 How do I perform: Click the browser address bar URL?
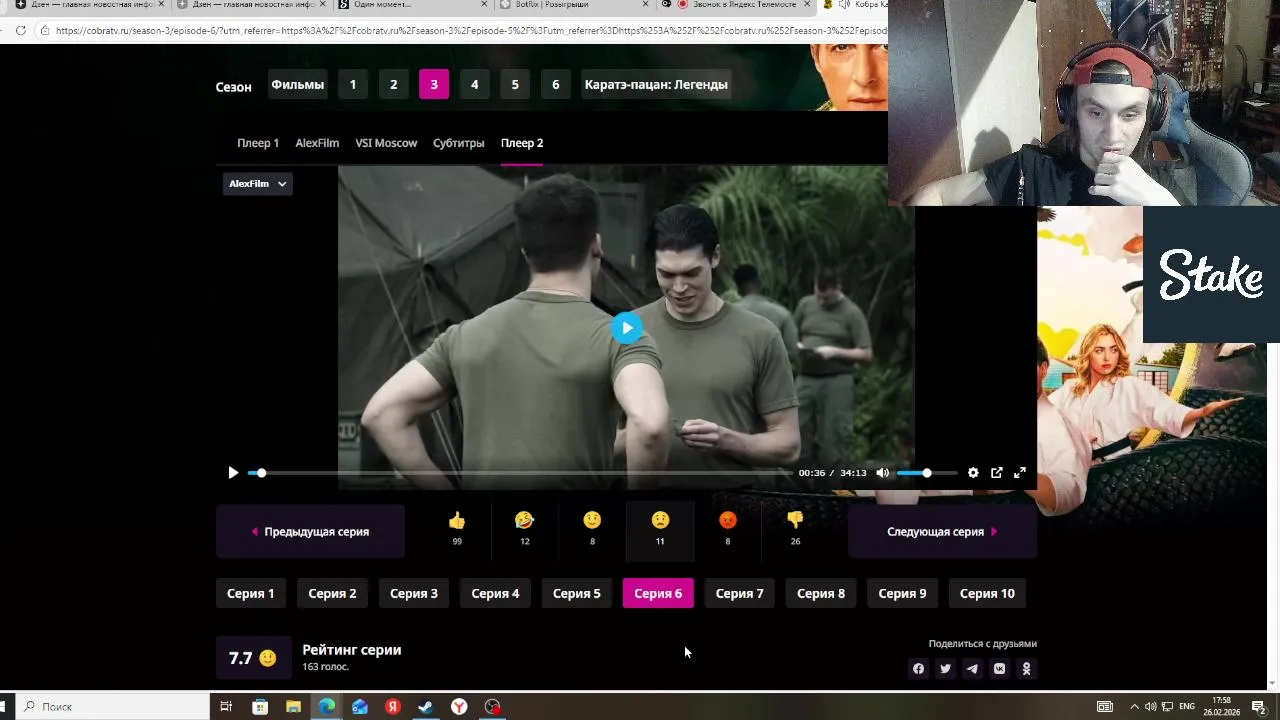click(470, 30)
